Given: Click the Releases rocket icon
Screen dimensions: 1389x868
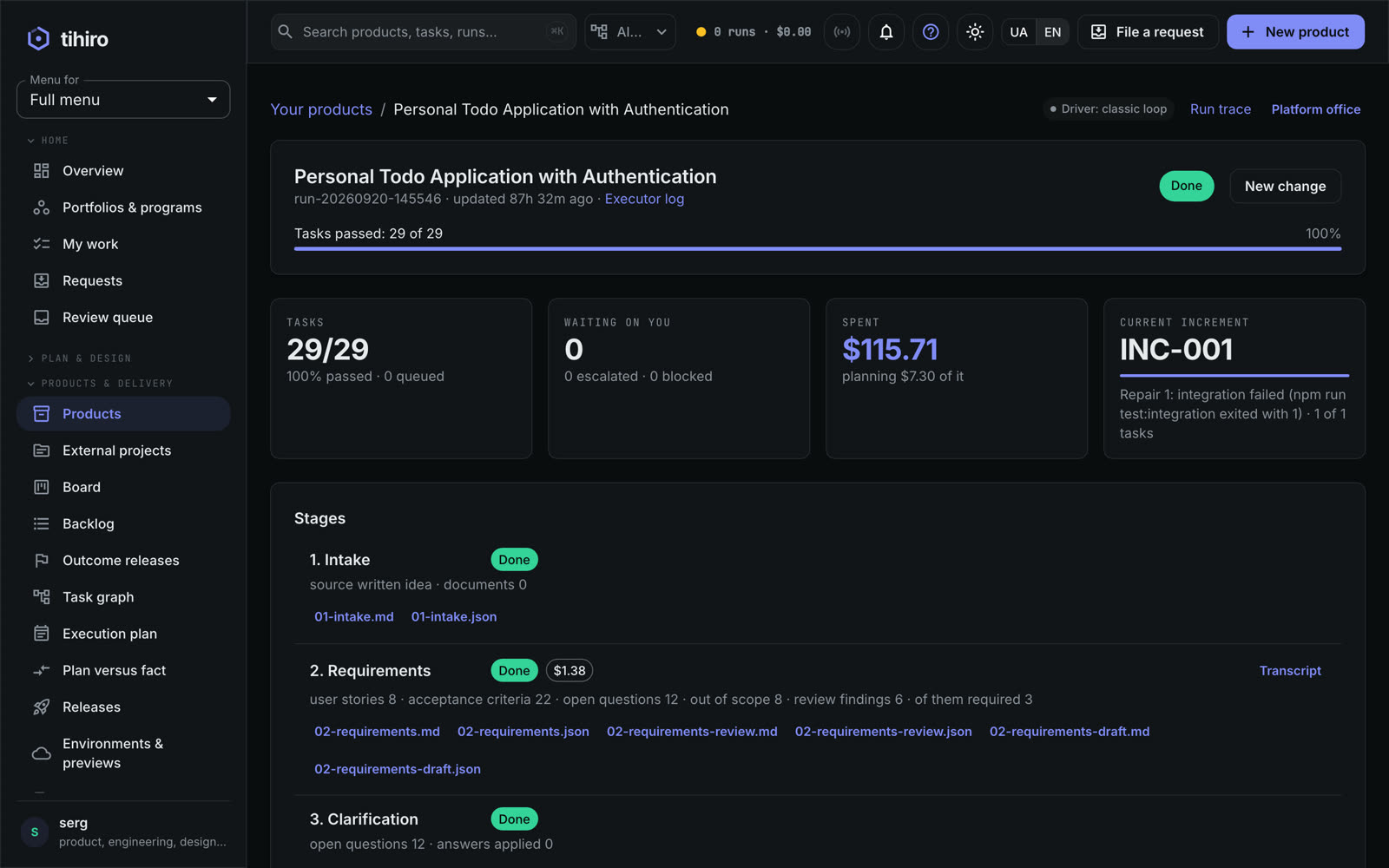Looking at the screenshot, I should [41, 707].
